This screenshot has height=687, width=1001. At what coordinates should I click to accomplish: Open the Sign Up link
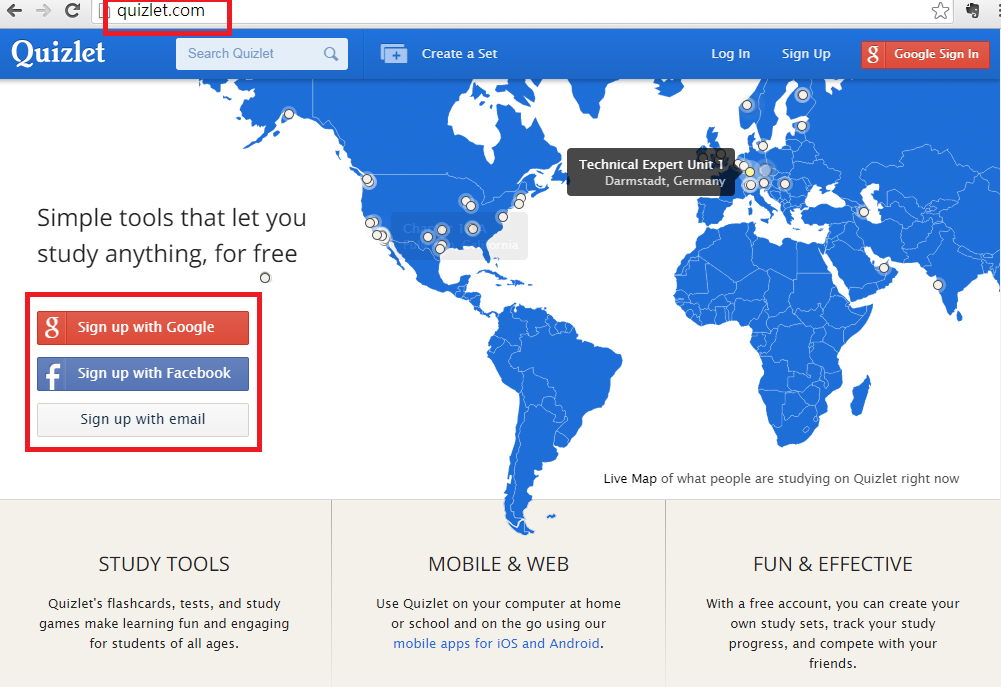point(806,54)
